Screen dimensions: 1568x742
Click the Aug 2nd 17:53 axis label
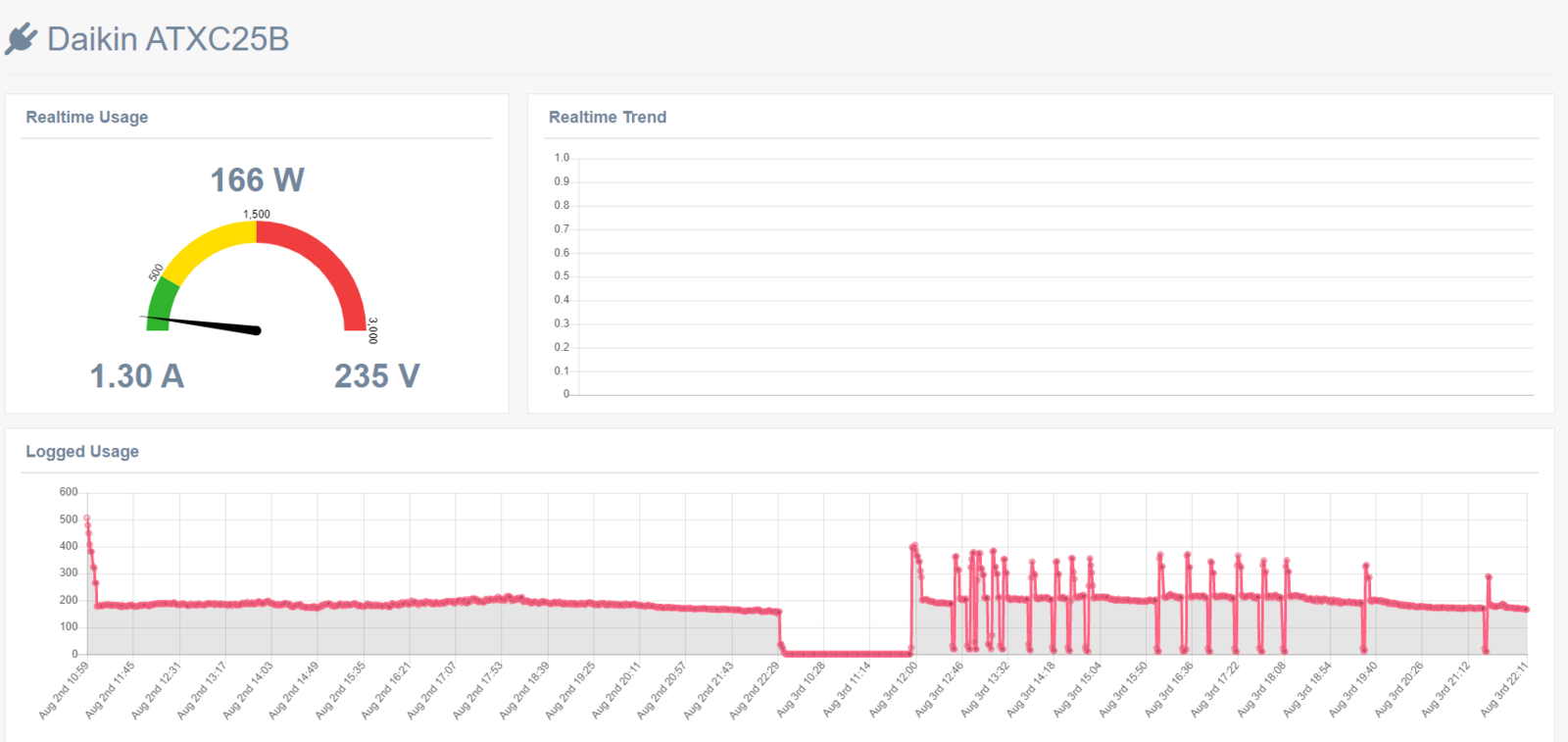coord(478,691)
